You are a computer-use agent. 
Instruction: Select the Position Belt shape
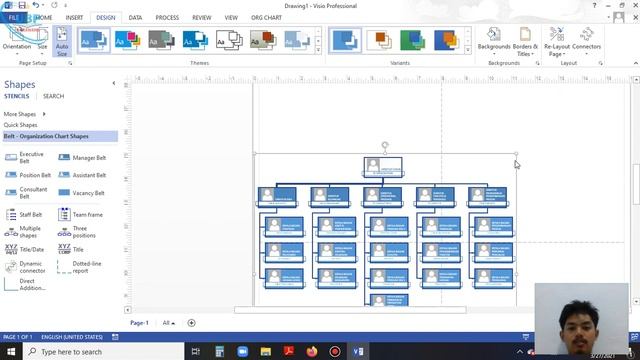28,175
